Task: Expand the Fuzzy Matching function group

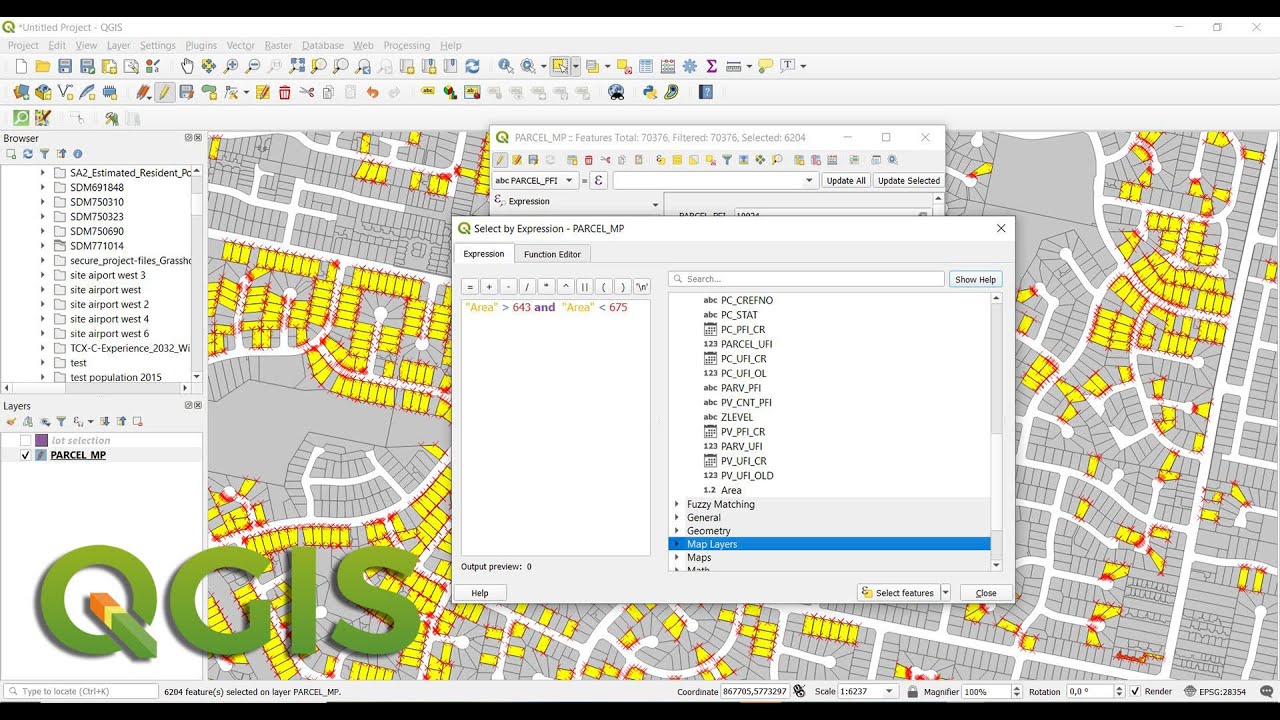Action: coord(677,505)
